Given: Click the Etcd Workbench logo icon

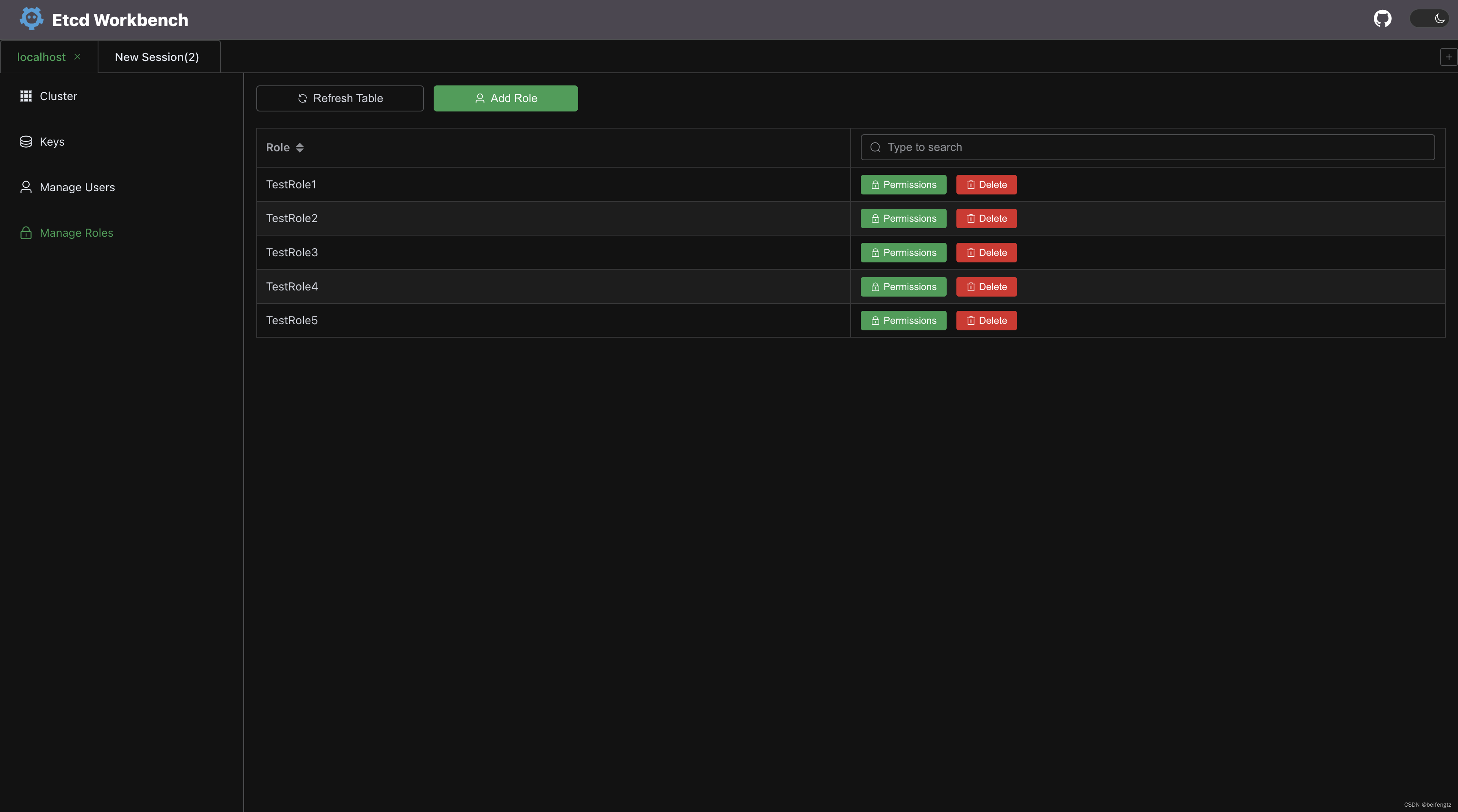Looking at the screenshot, I should point(31,19).
